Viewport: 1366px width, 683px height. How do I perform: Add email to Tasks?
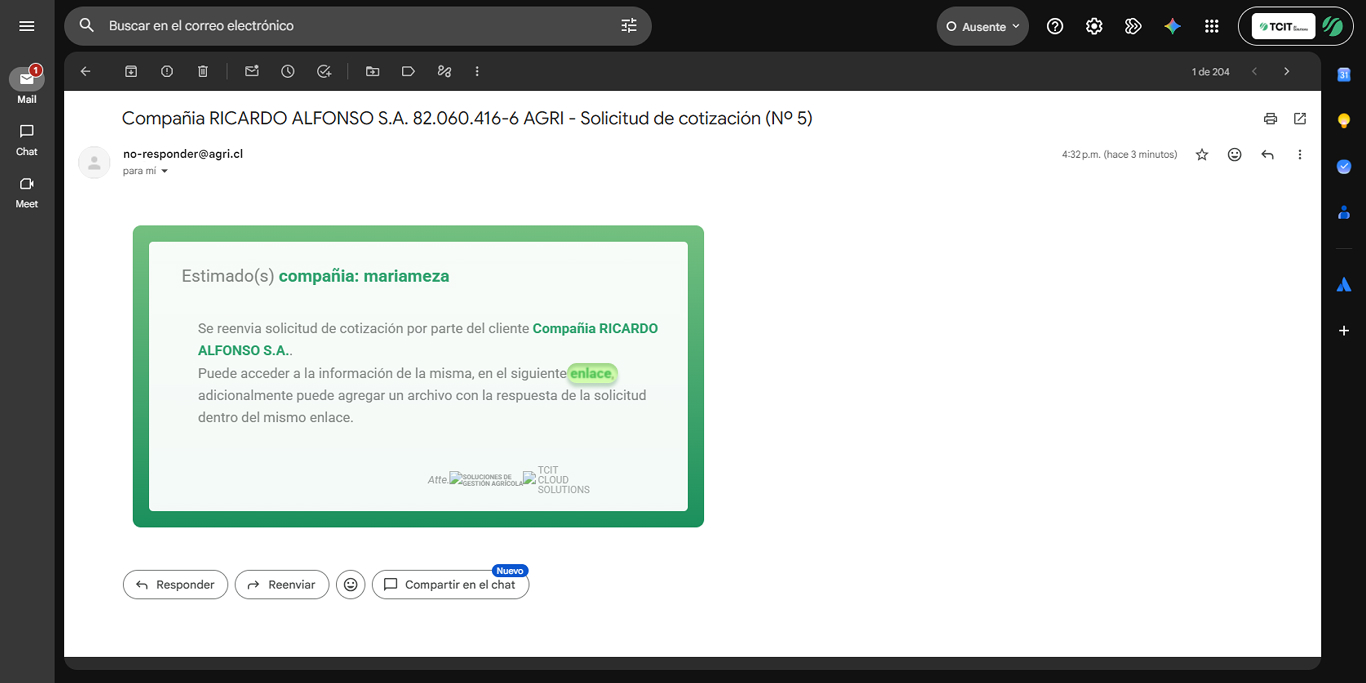click(324, 71)
